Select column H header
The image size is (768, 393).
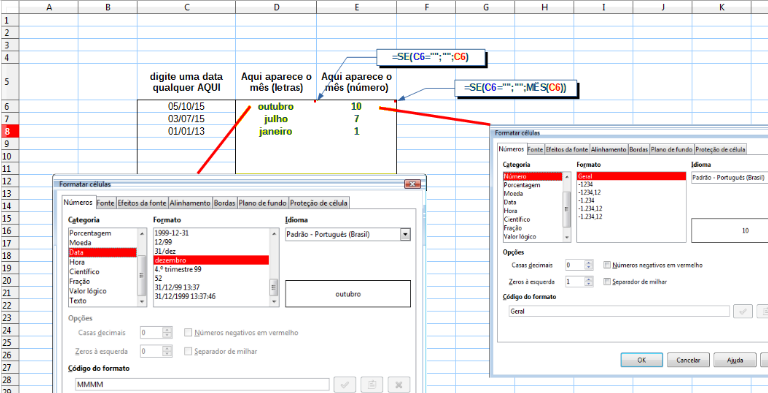(545, 7)
